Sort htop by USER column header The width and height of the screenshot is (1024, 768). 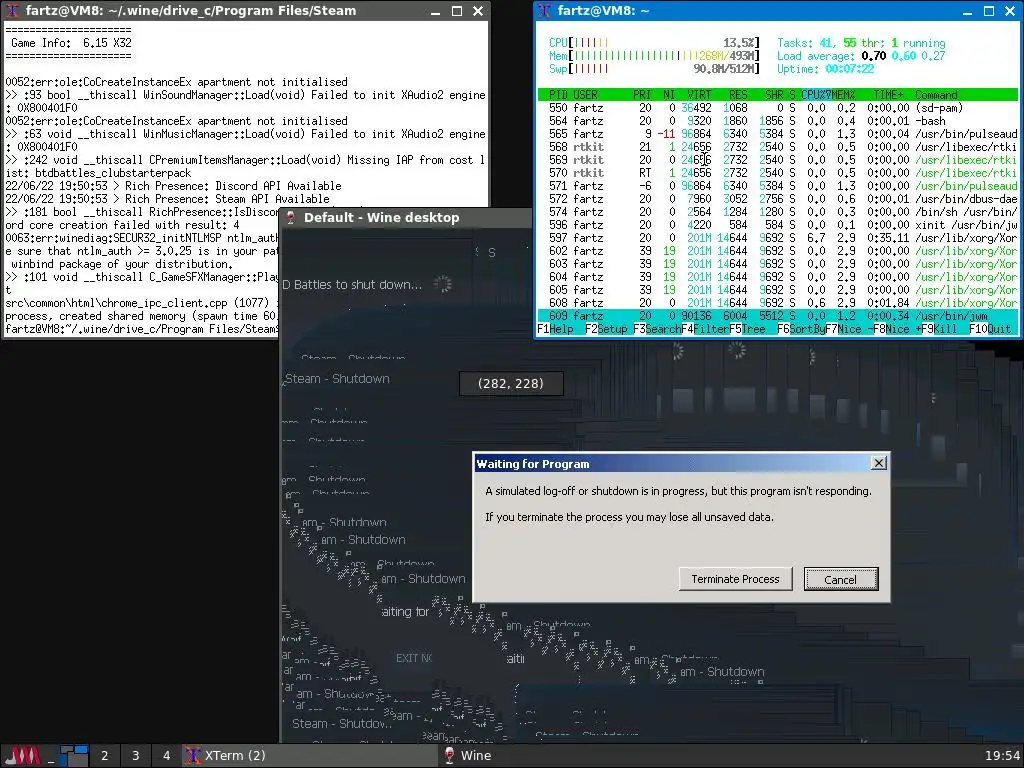point(585,95)
